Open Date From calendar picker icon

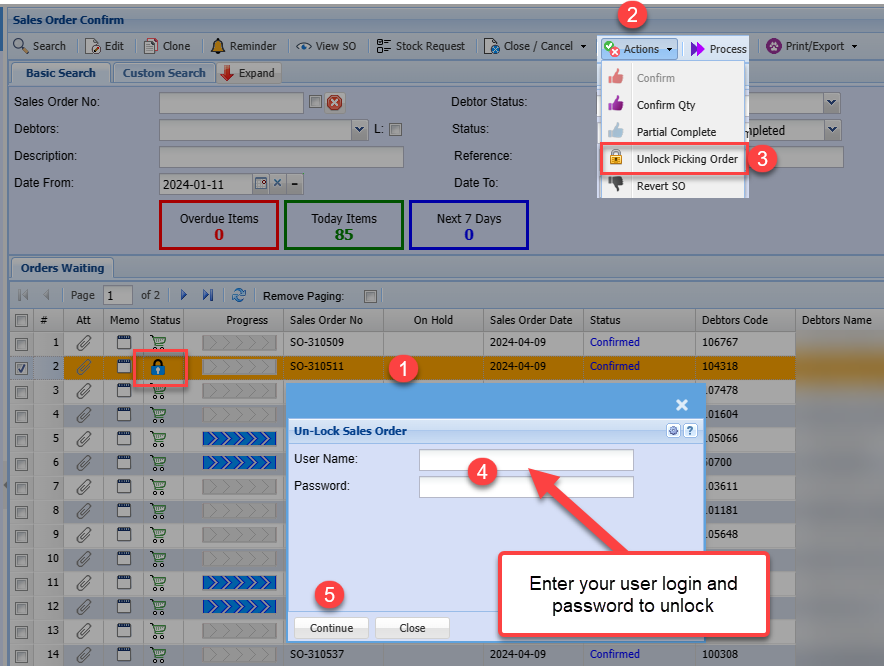pyautogui.click(x=260, y=183)
